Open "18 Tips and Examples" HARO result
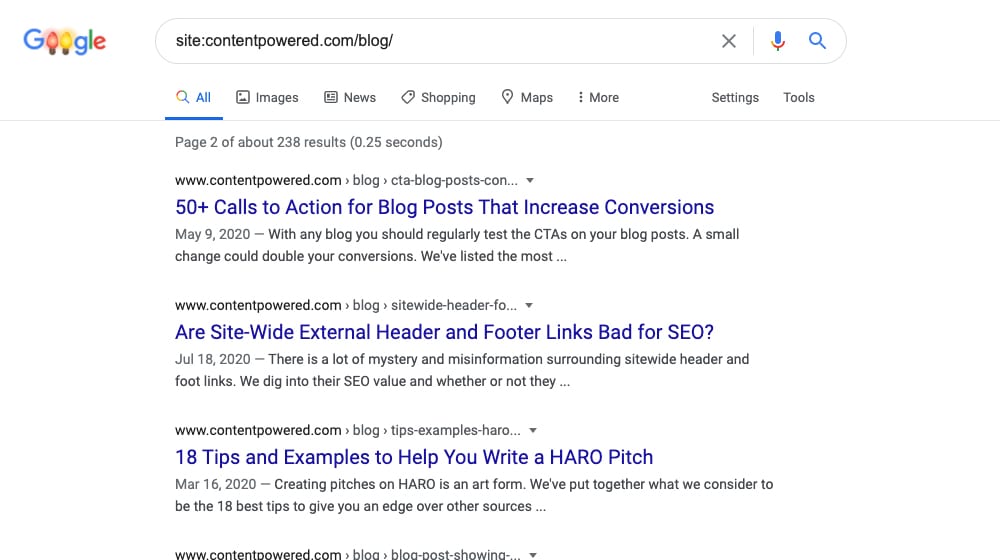1000x560 pixels. [x=414, y=457]
